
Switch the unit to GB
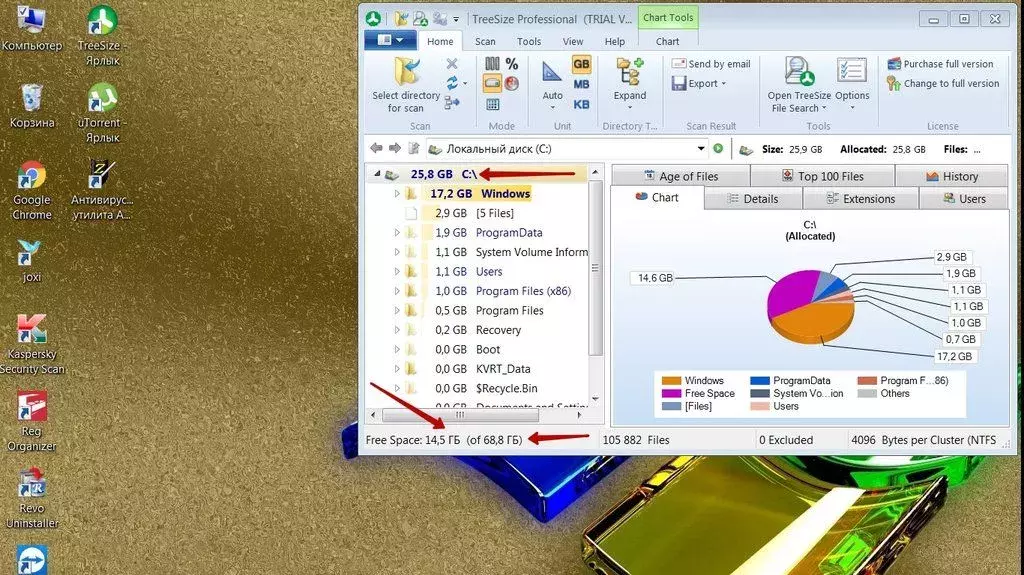pos(581,64)
